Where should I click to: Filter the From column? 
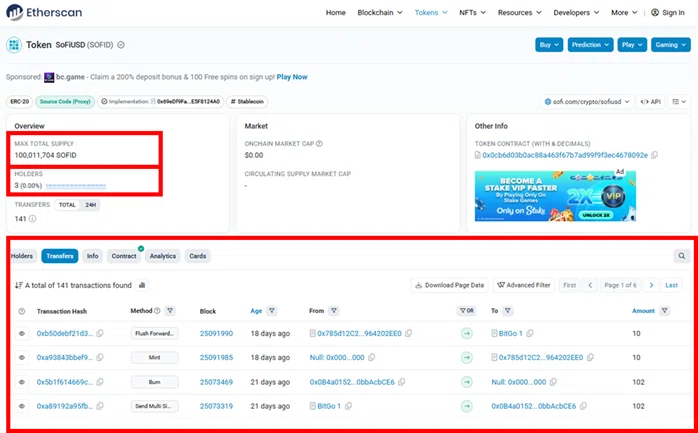333,311
